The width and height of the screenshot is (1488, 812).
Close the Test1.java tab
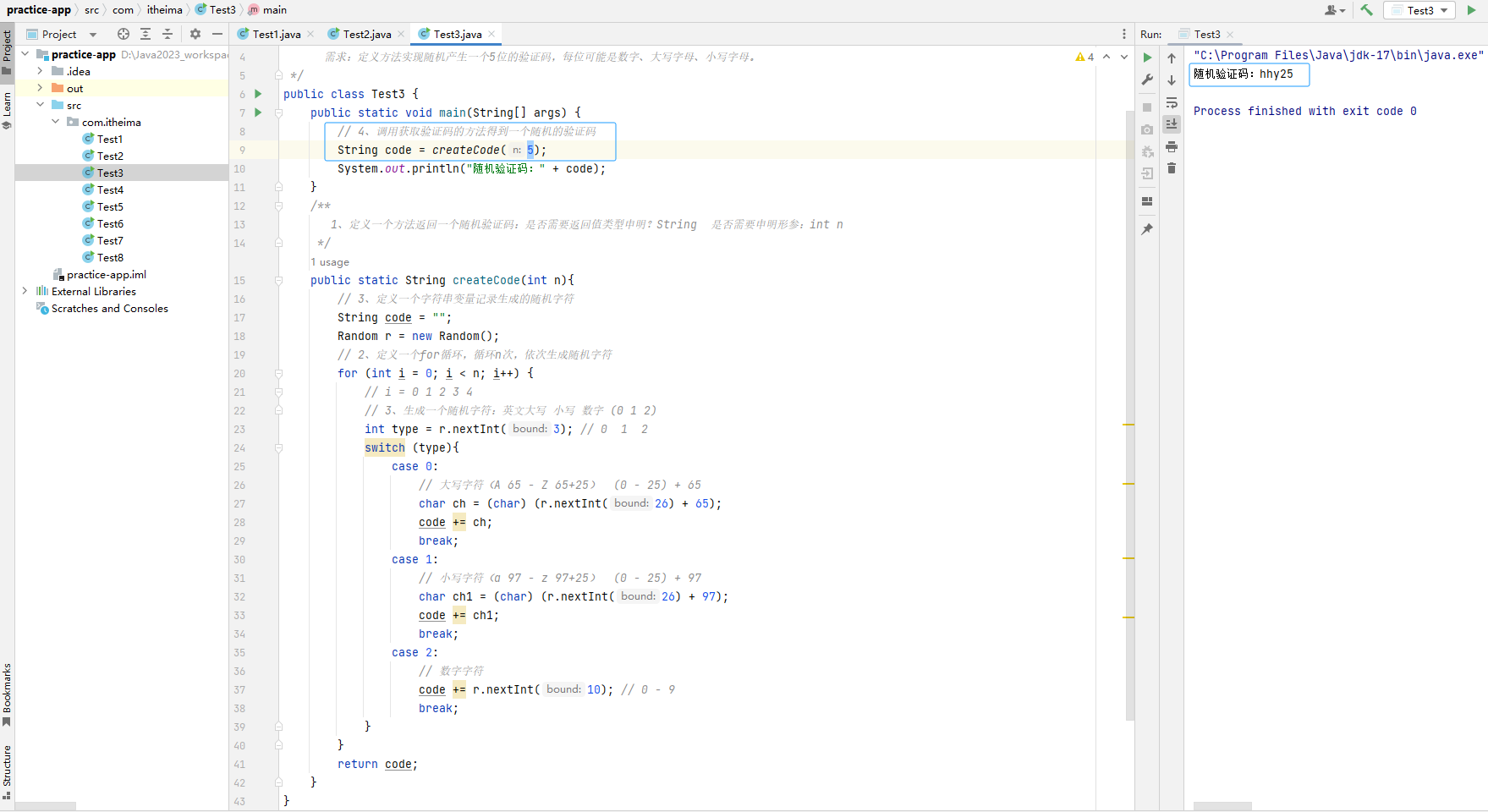tap(310, 34)
